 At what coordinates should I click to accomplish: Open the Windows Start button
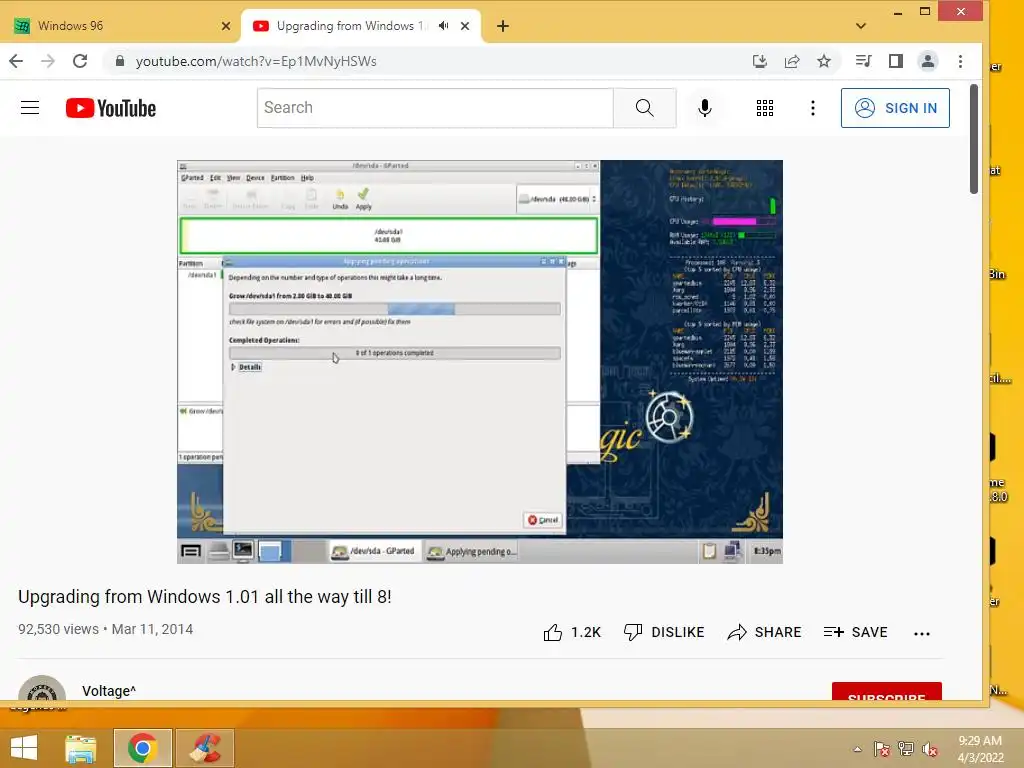click(x=24, y=748)
